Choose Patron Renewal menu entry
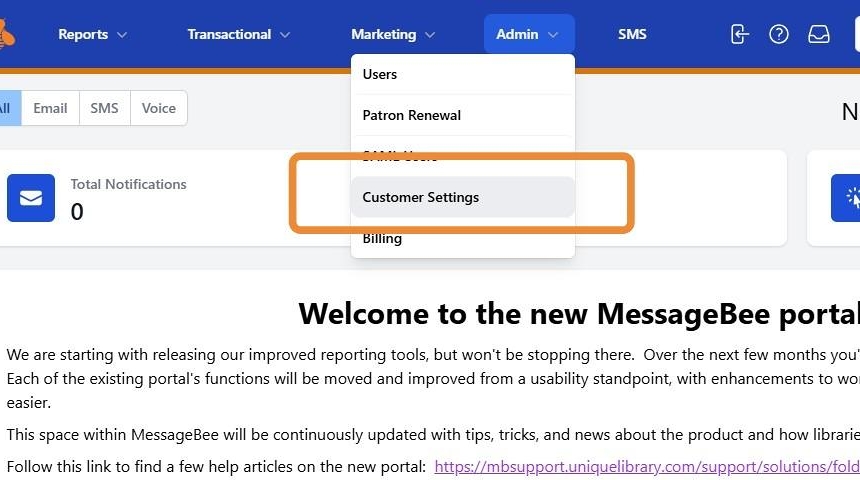This screenshot has width=860, height=480. 412,115
